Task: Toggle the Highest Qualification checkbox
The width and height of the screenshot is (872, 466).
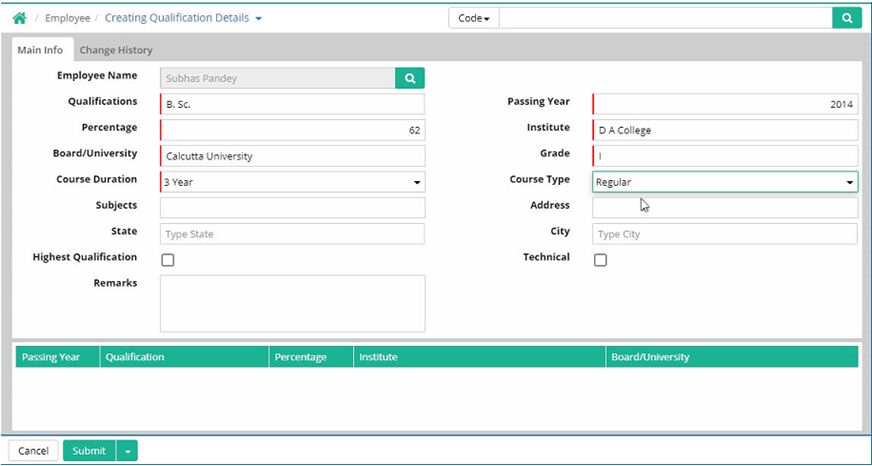Action: click(168, 260)
